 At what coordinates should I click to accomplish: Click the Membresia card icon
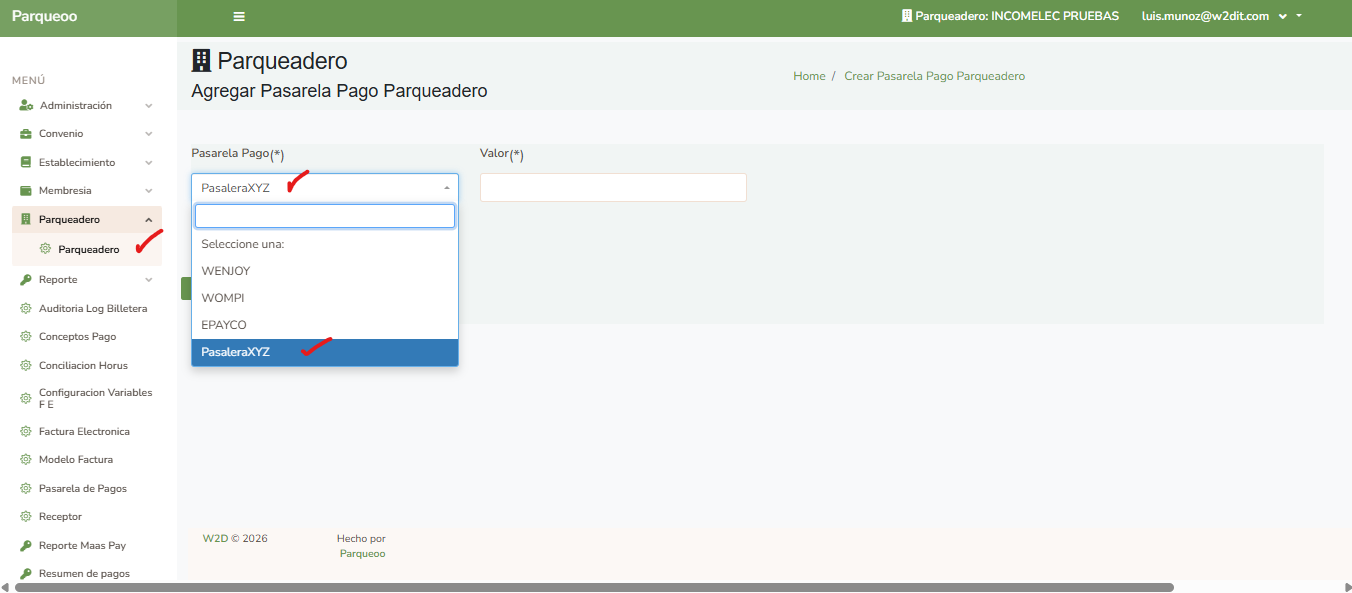pos(27,191)
